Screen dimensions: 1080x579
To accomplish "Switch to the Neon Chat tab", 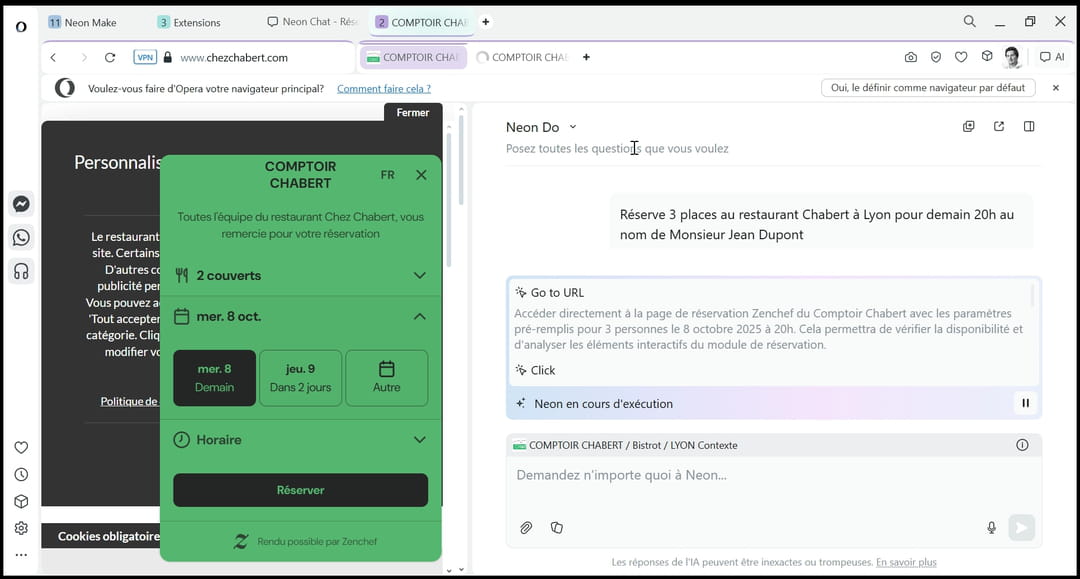I will click(x=312, y=22).
